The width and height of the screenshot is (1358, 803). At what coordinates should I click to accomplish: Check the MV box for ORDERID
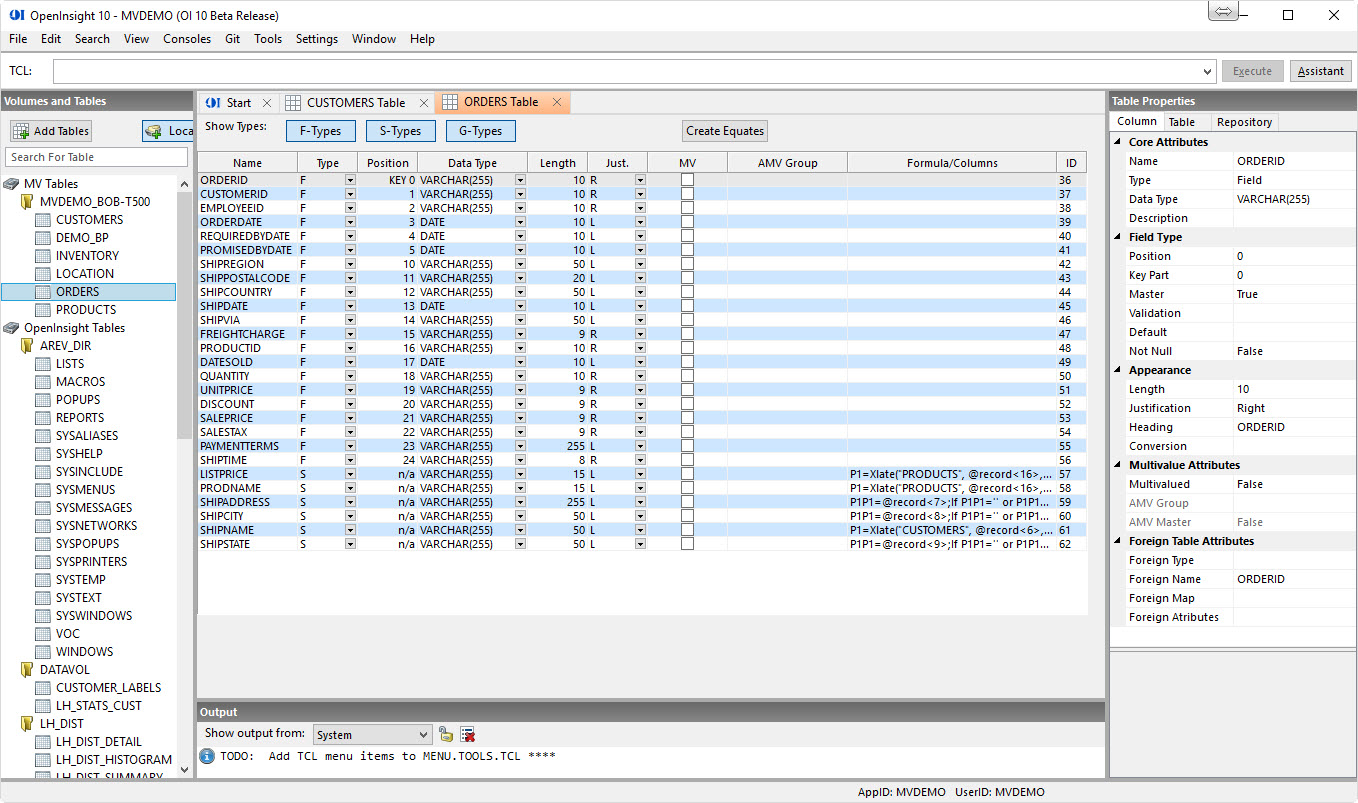coord(687,180)
